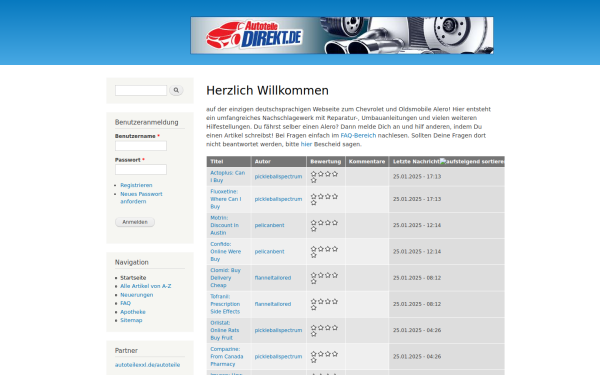
Task: Open the Registrieren link
Action: 136,185
